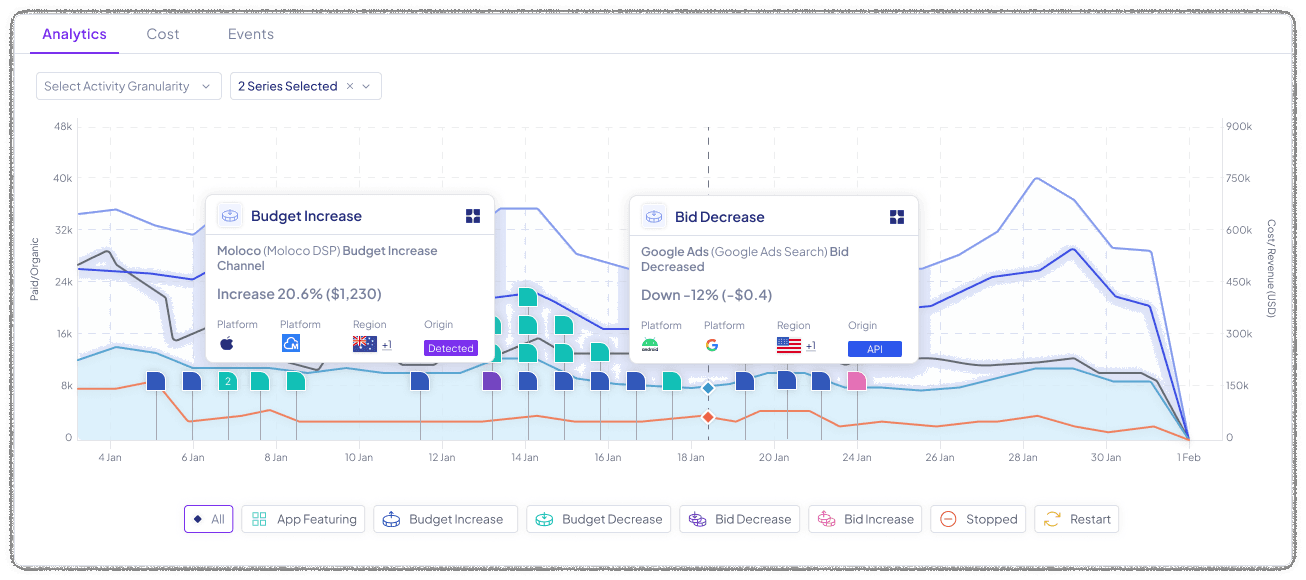Clear selected series with the x
This screenshot has width=1306, height=580.
(350, 86)
